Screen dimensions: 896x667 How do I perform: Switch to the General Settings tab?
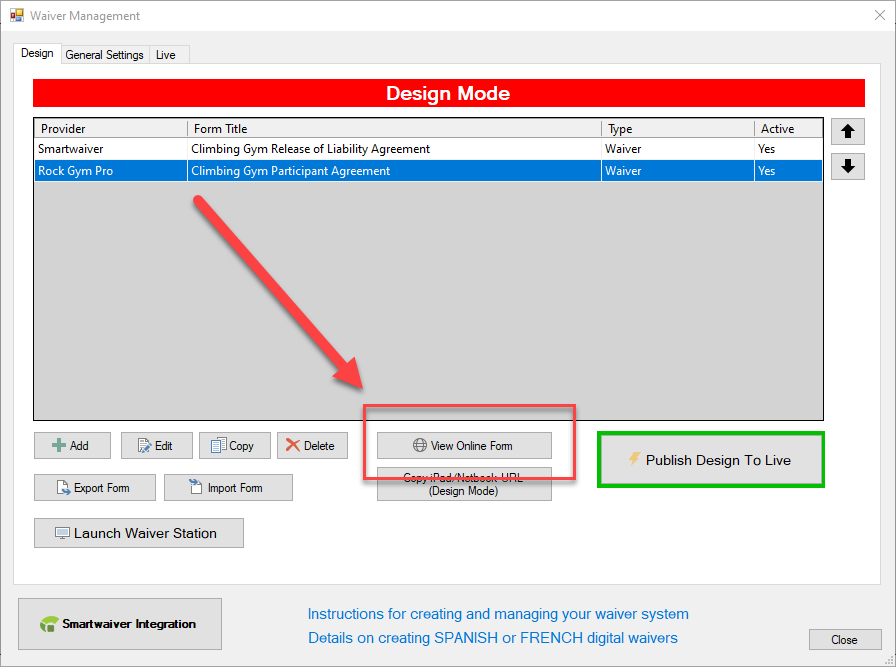click(x=105, y=55)
